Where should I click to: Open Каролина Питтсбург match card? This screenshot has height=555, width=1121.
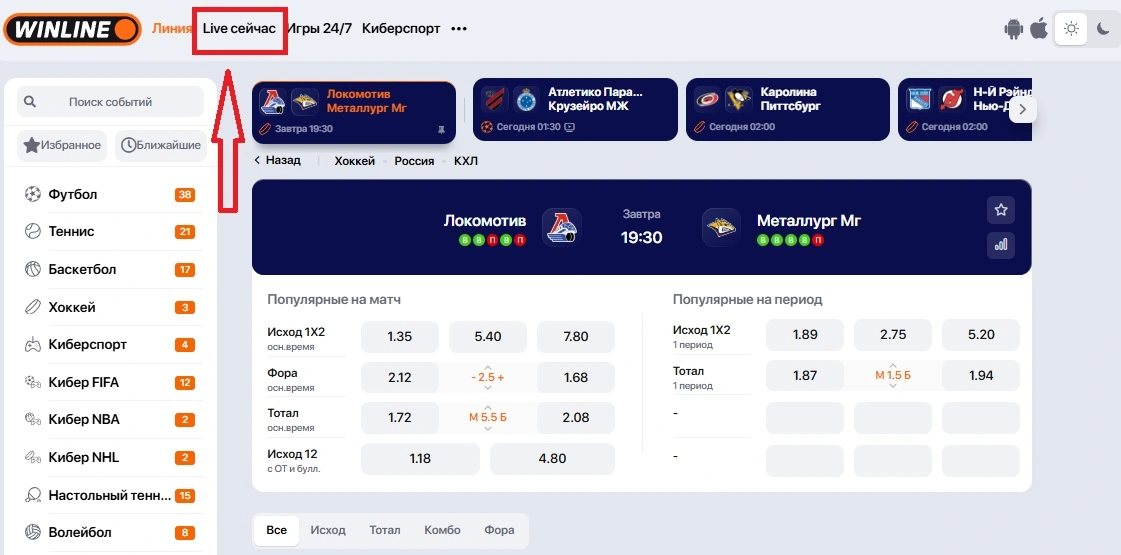[x=788, y=111]
